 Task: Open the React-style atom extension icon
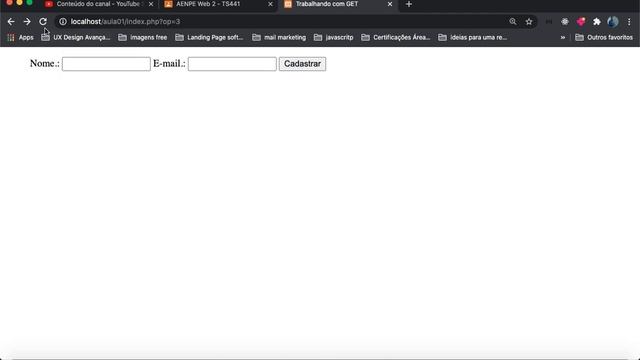(565, 22)
